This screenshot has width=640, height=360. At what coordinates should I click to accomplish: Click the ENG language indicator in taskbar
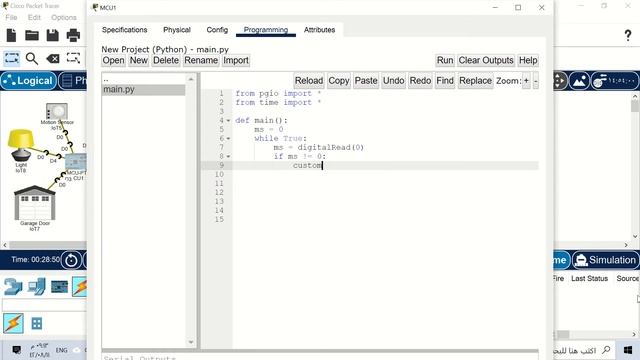coord(62,350)
